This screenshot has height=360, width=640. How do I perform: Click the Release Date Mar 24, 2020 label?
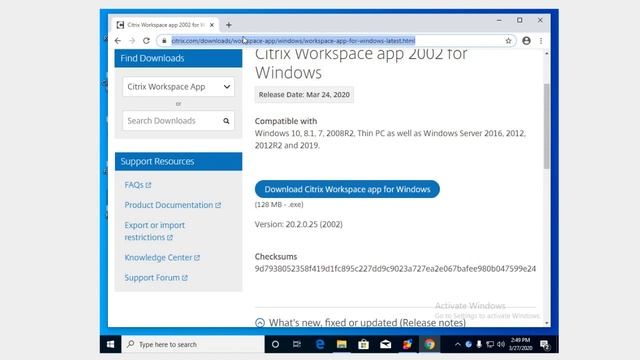point(304,95)
